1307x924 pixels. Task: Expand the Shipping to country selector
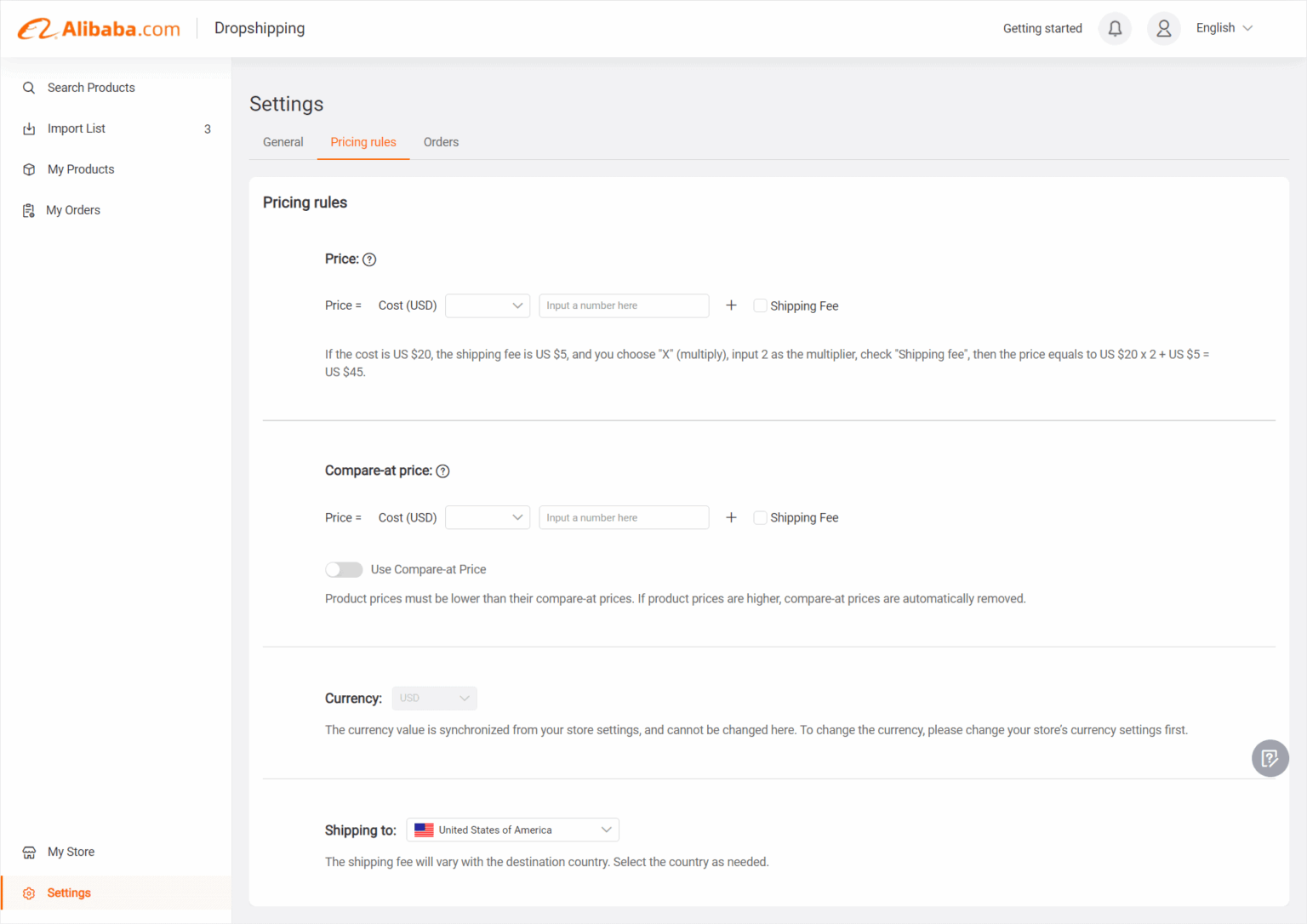511,830
